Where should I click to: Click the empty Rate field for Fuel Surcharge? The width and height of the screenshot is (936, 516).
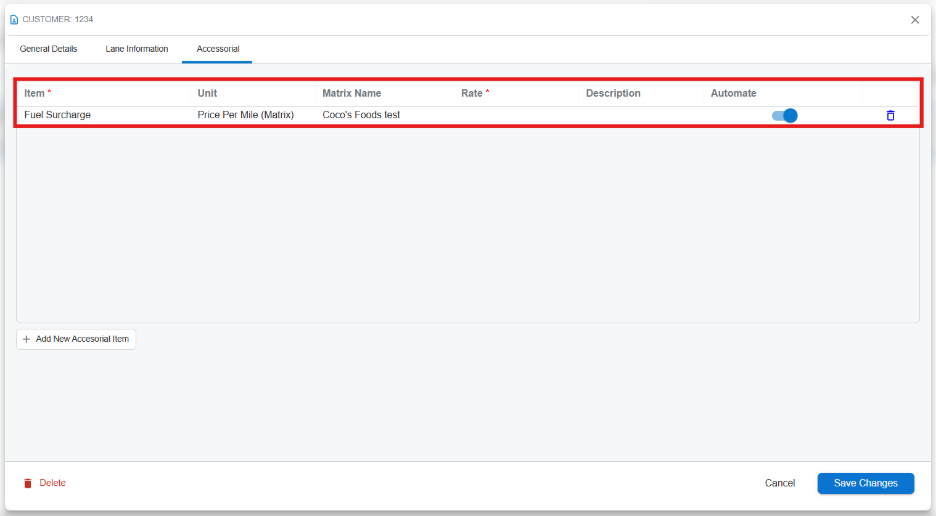516,115
